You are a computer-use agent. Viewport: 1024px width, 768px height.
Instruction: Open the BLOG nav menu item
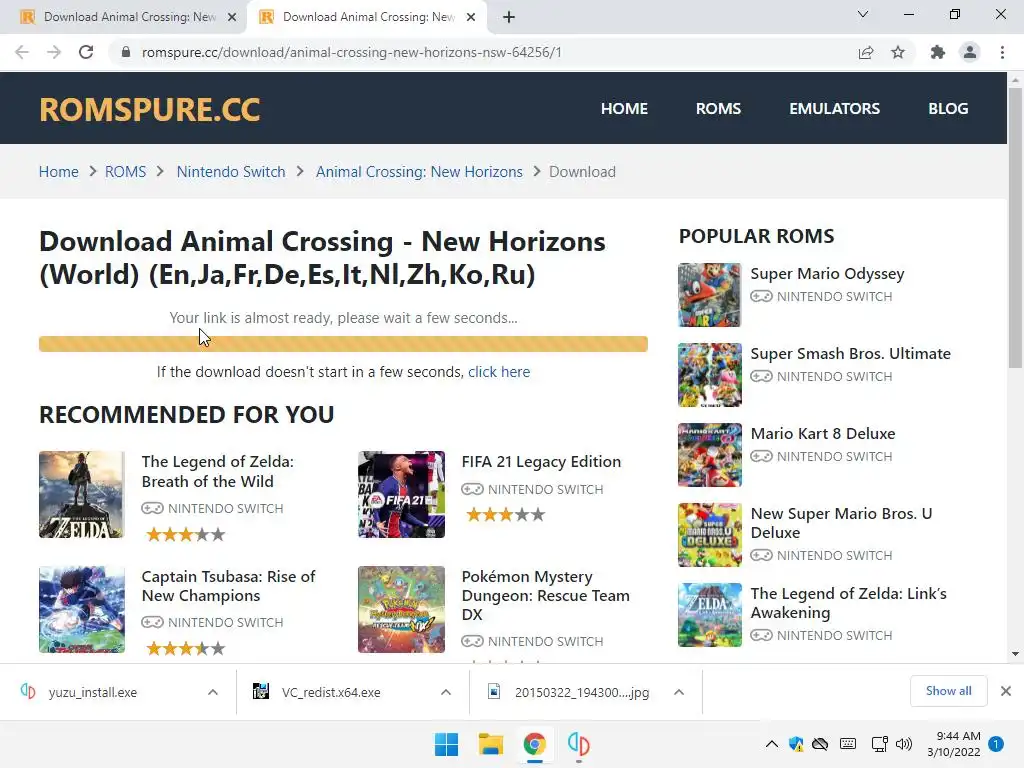[948, 108]
